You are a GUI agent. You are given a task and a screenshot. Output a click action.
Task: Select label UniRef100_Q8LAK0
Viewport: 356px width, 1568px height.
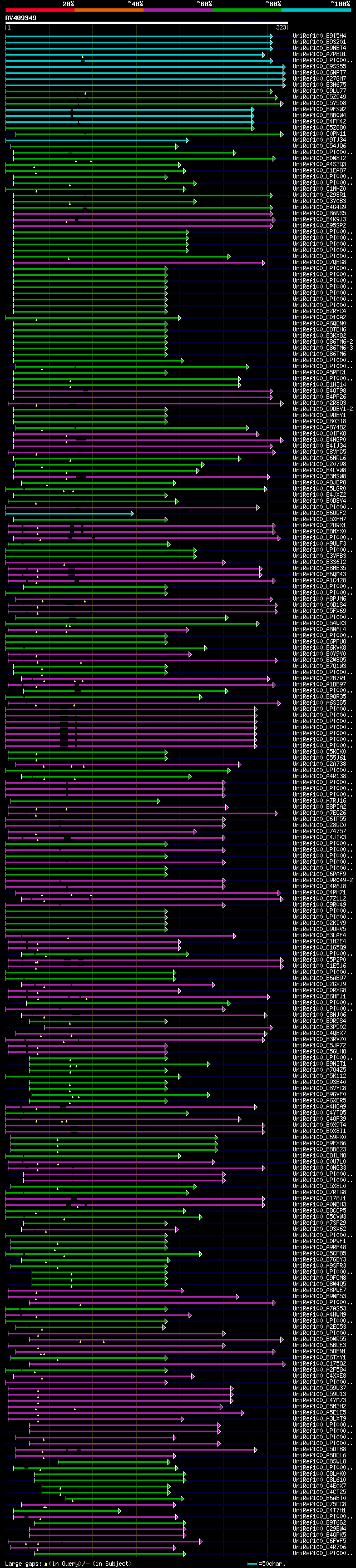[319, 1473]
